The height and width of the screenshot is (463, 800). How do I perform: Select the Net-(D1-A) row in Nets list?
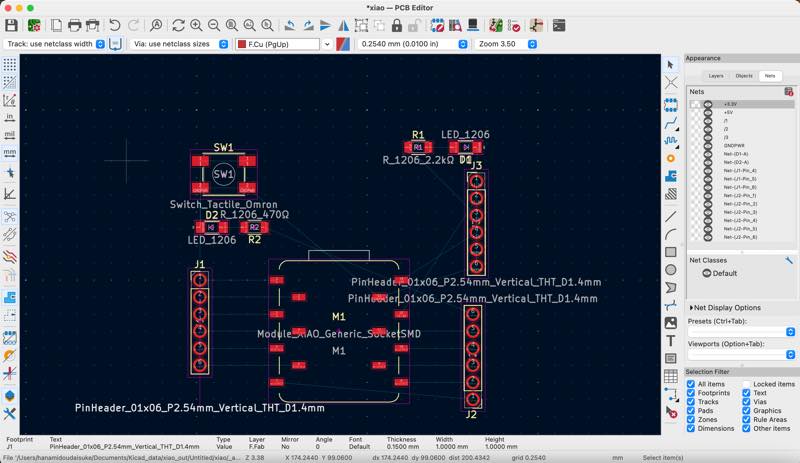click(x=742, y=154)
